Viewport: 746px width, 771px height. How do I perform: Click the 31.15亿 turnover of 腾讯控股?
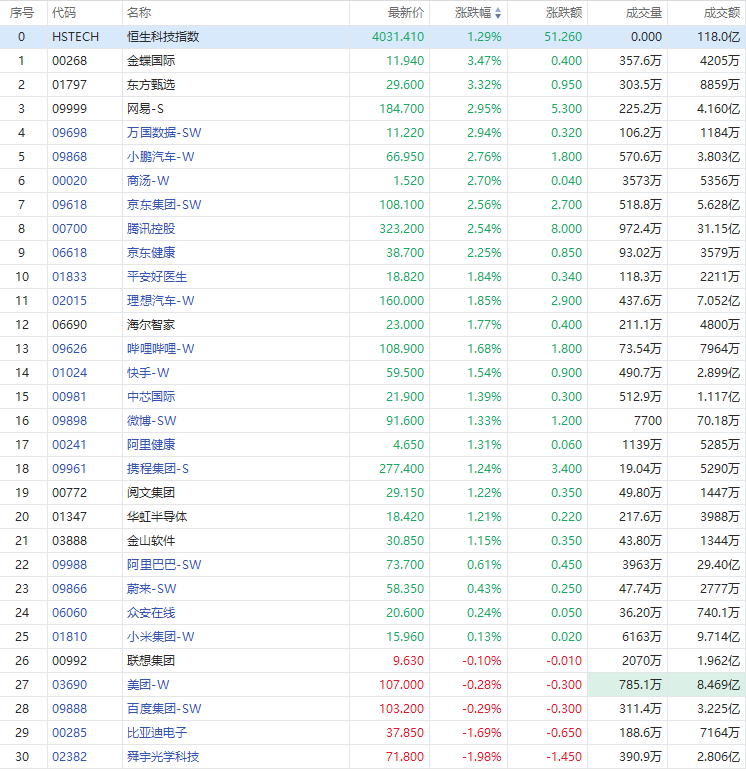718,229
